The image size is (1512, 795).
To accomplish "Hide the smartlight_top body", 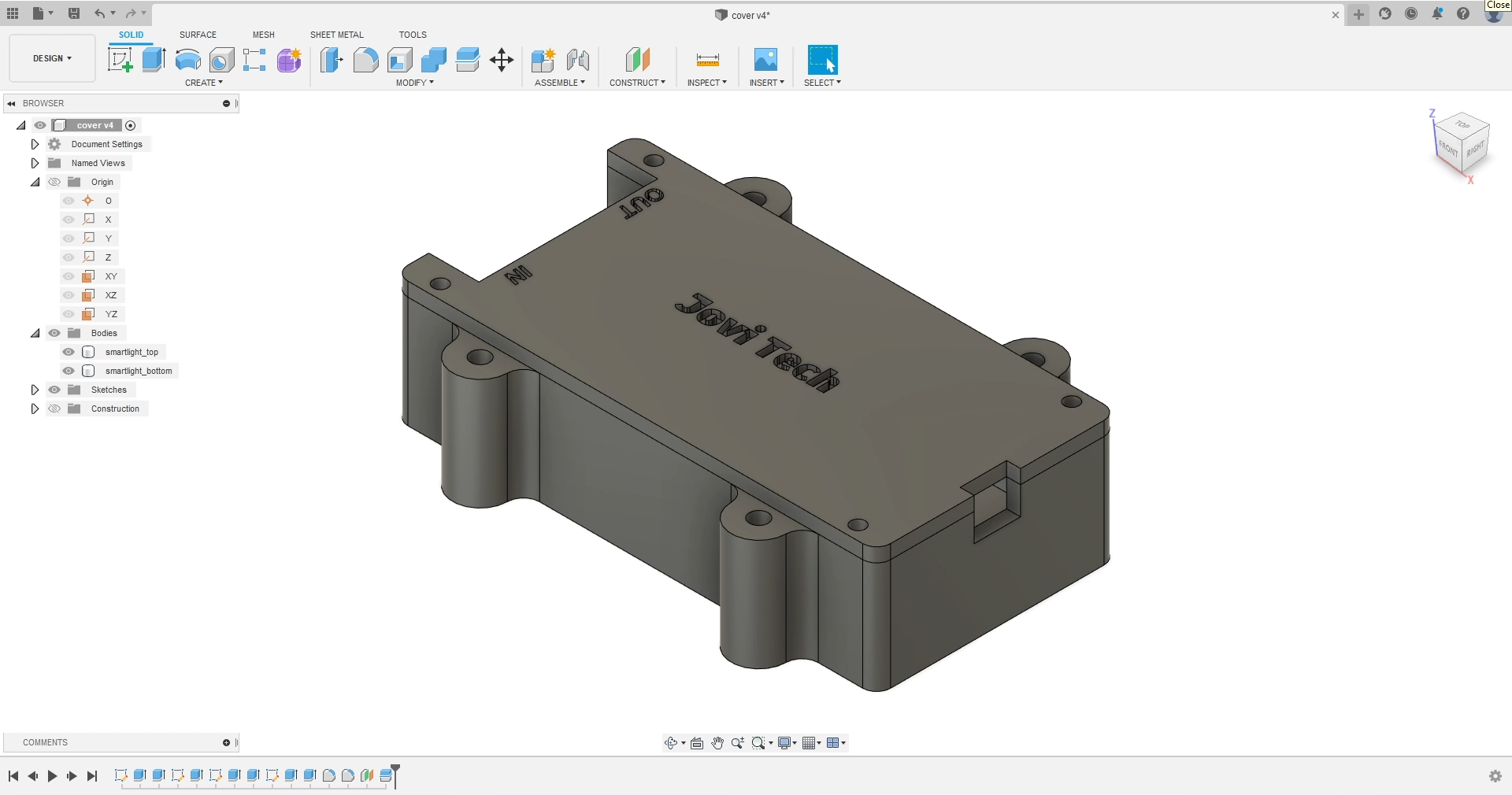I will (x=69, y=352).
